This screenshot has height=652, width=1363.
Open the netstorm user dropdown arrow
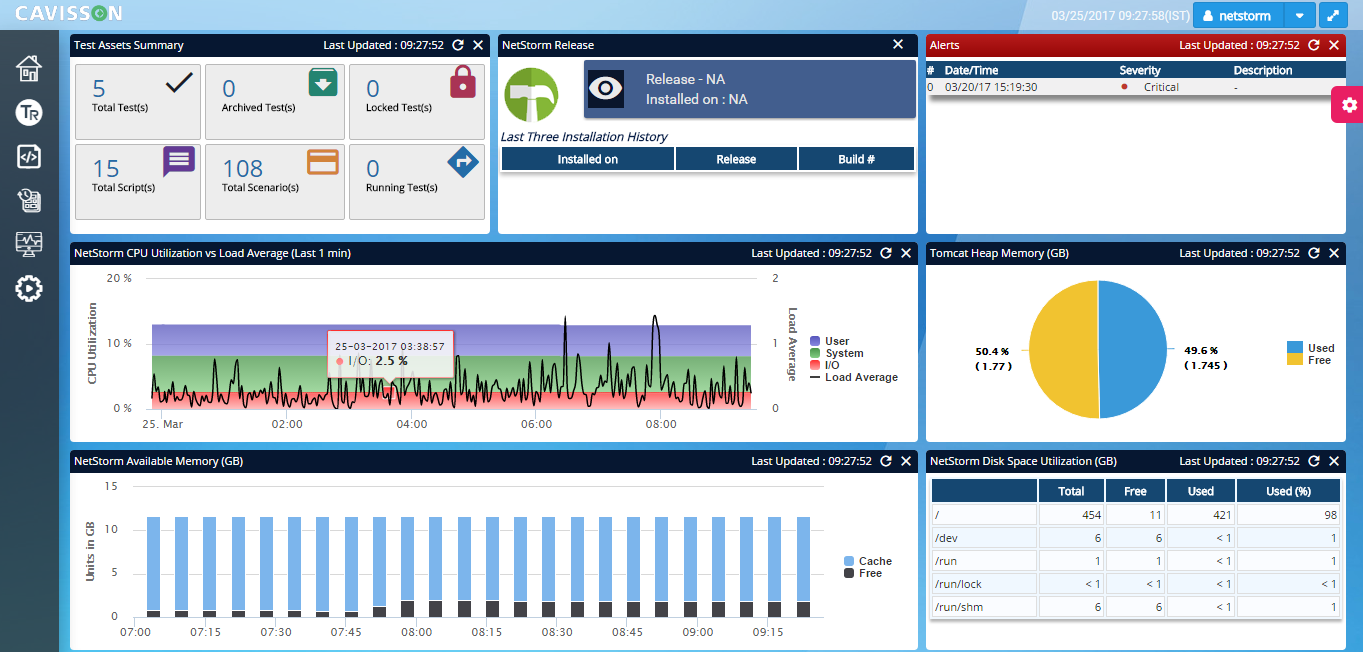1299,16
